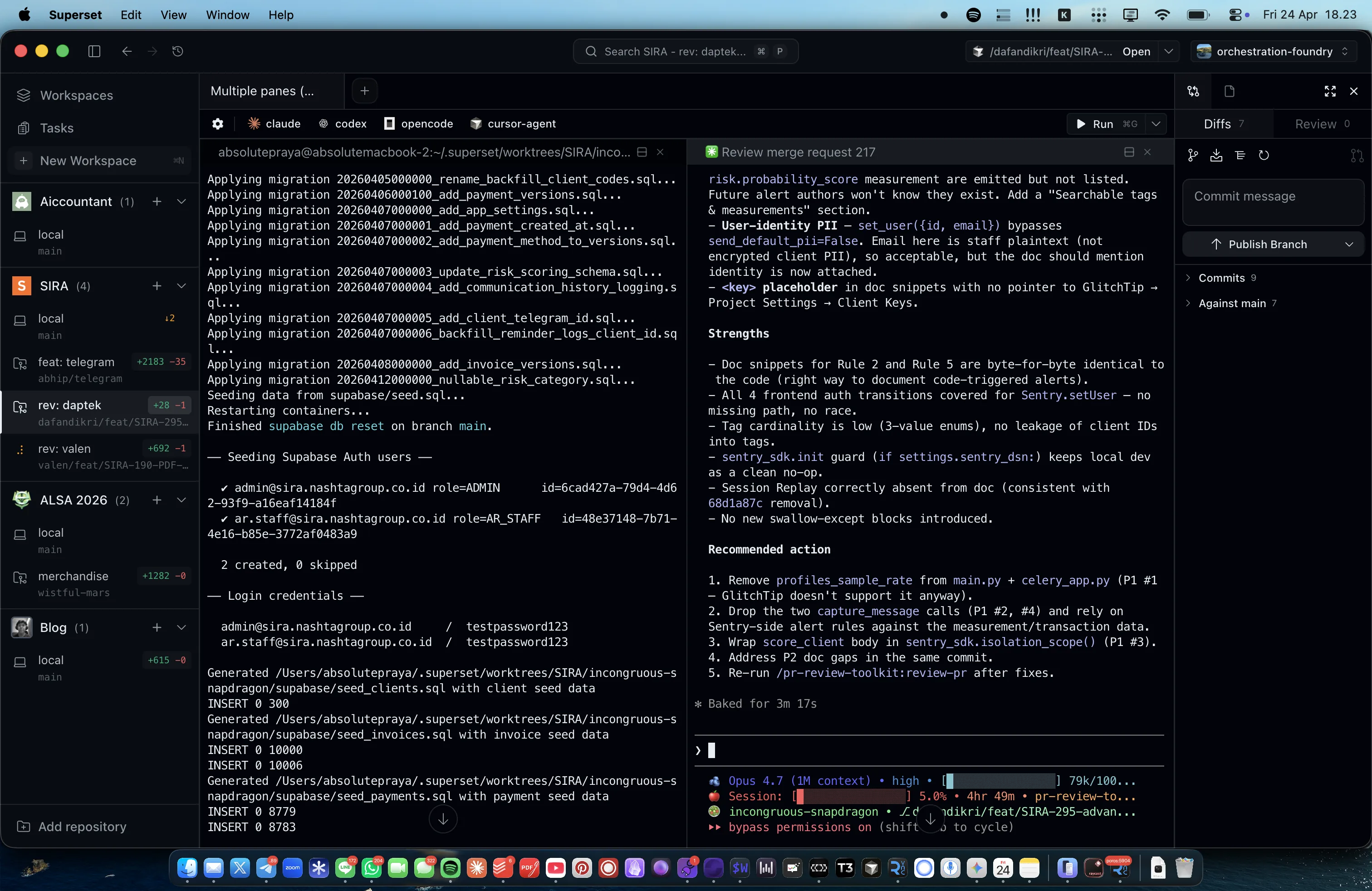Expand the Against main section

[1231, 303]
